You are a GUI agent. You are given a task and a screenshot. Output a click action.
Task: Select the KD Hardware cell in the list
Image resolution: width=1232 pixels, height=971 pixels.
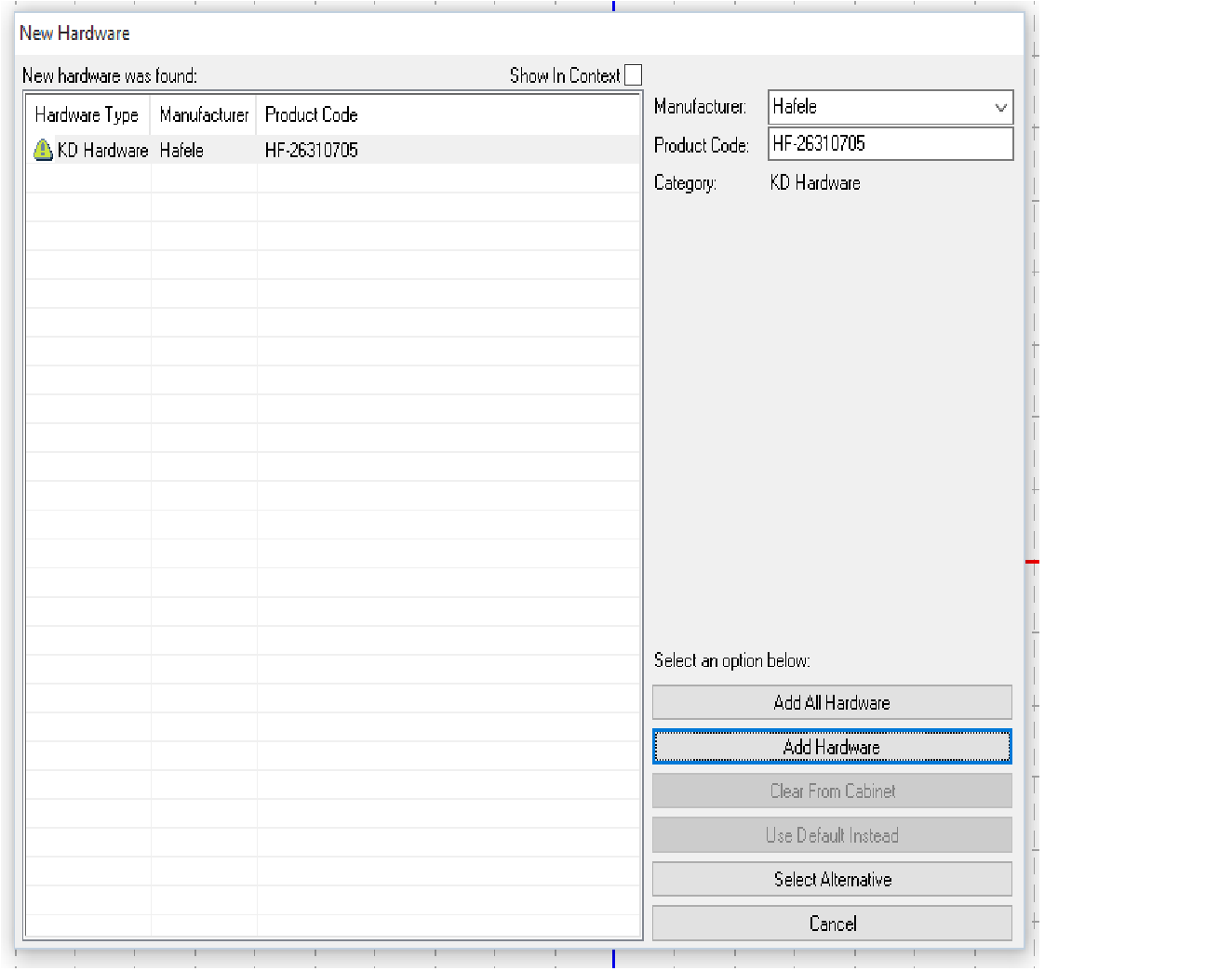(x=102, y=151)
